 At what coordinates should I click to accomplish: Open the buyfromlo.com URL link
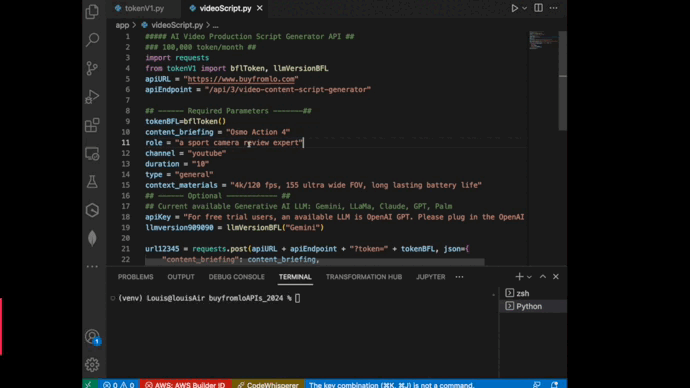(241, 79)
